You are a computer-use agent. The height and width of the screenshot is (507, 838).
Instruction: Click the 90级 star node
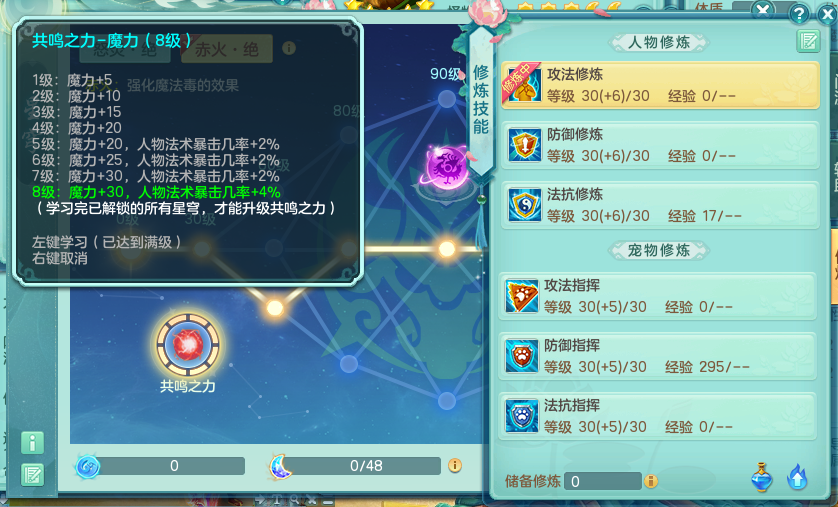click(447, 99)
